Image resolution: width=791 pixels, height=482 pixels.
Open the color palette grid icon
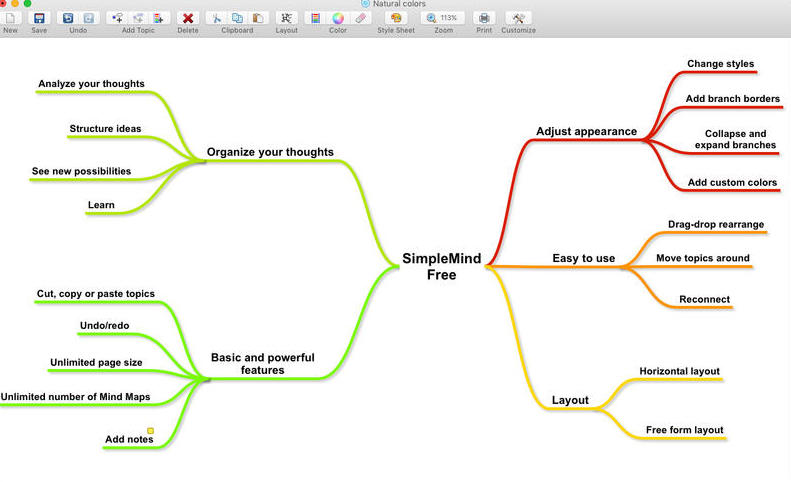point(315,18)
